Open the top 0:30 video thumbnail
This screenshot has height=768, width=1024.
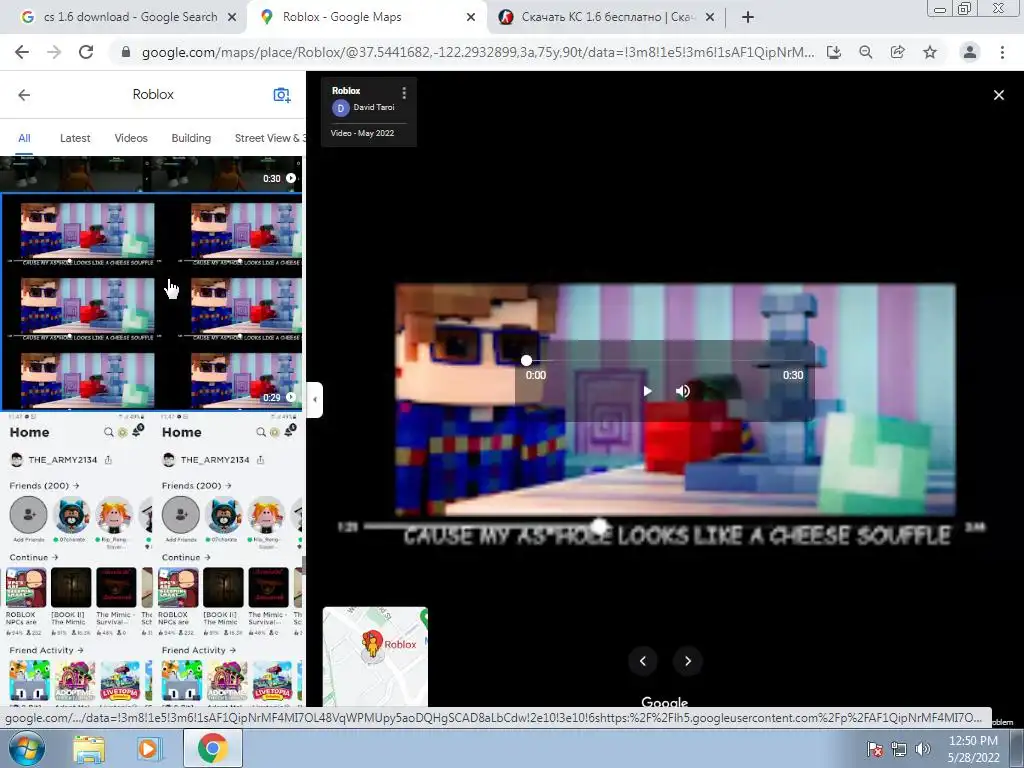151,173
